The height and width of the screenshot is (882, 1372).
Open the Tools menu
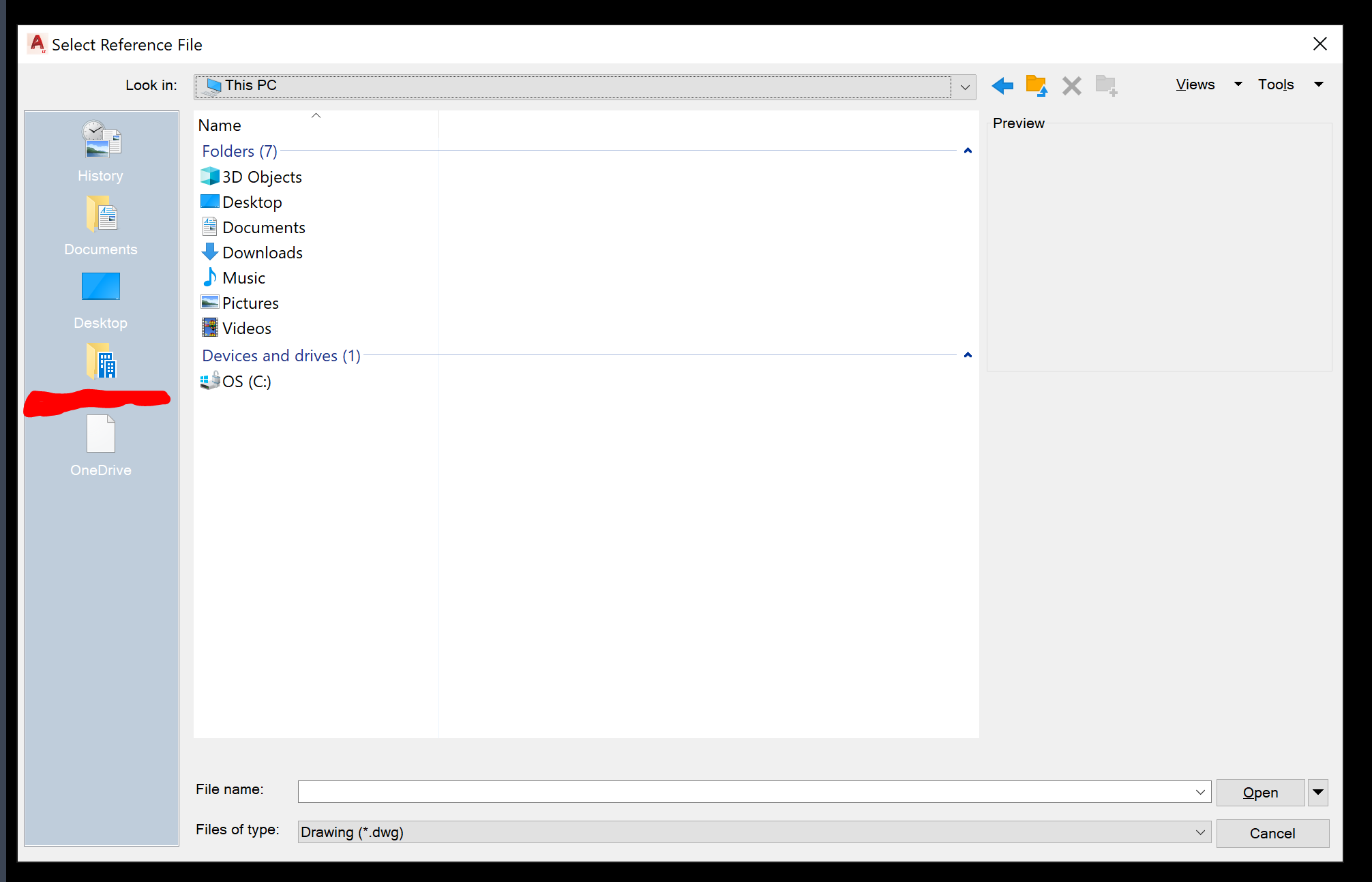pos(1276,84)
